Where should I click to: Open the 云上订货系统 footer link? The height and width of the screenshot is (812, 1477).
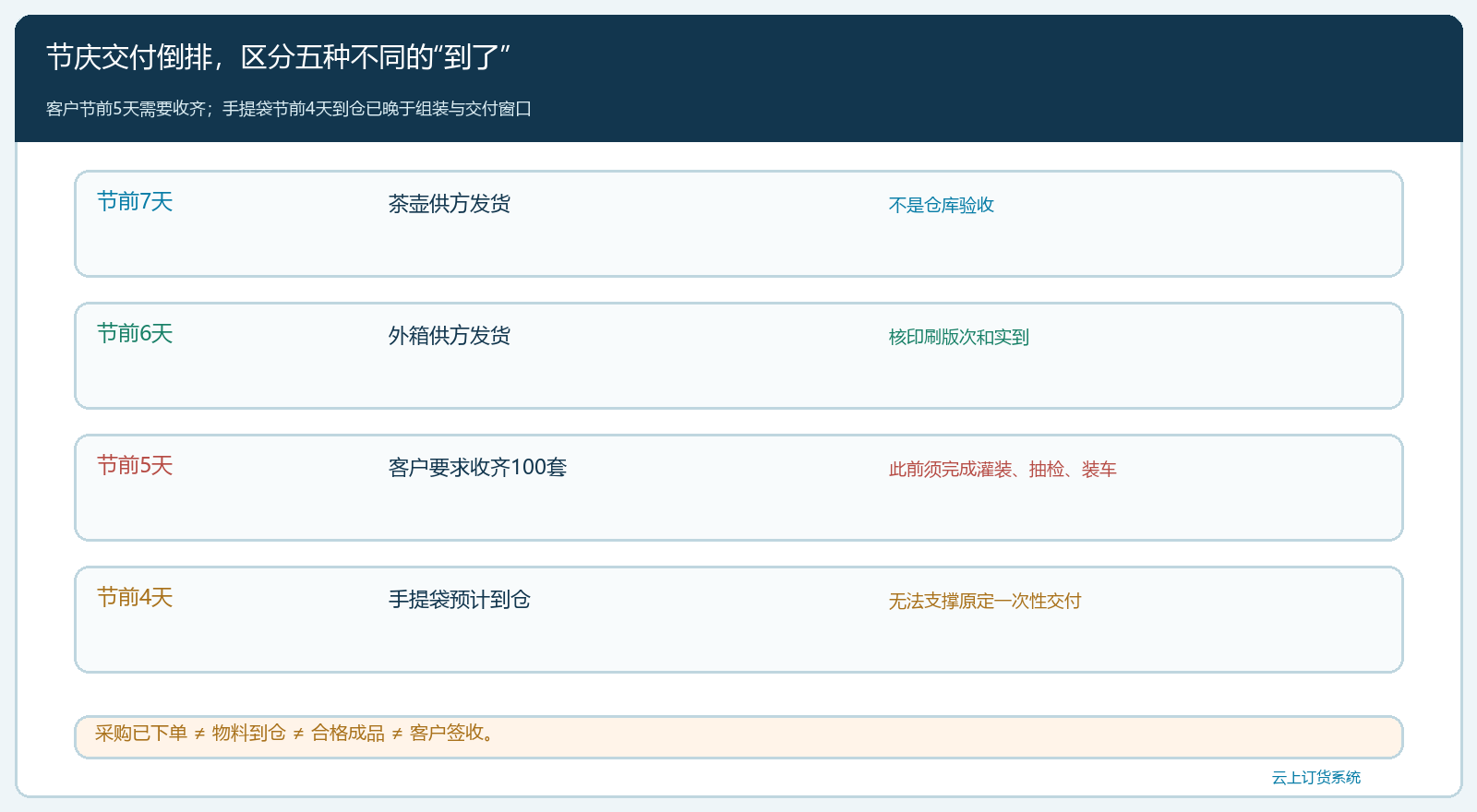1316,778
